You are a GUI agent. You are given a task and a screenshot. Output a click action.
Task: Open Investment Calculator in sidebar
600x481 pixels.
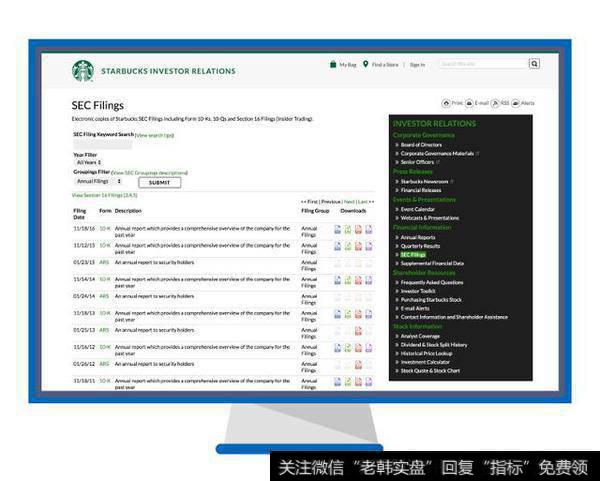425,362
